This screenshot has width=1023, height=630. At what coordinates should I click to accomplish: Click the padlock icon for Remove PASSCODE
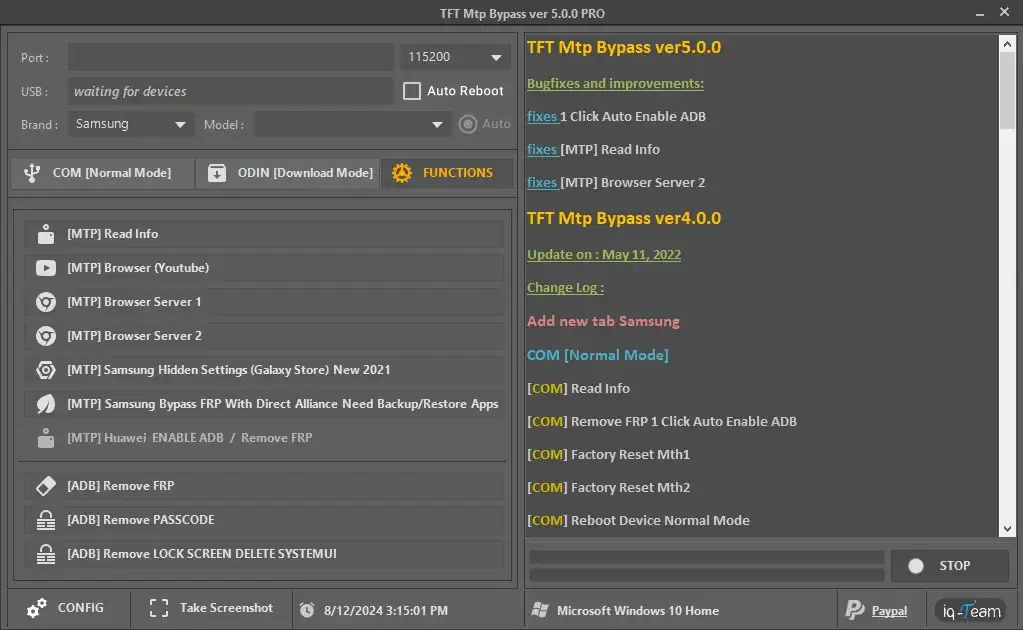pos(46,520)
